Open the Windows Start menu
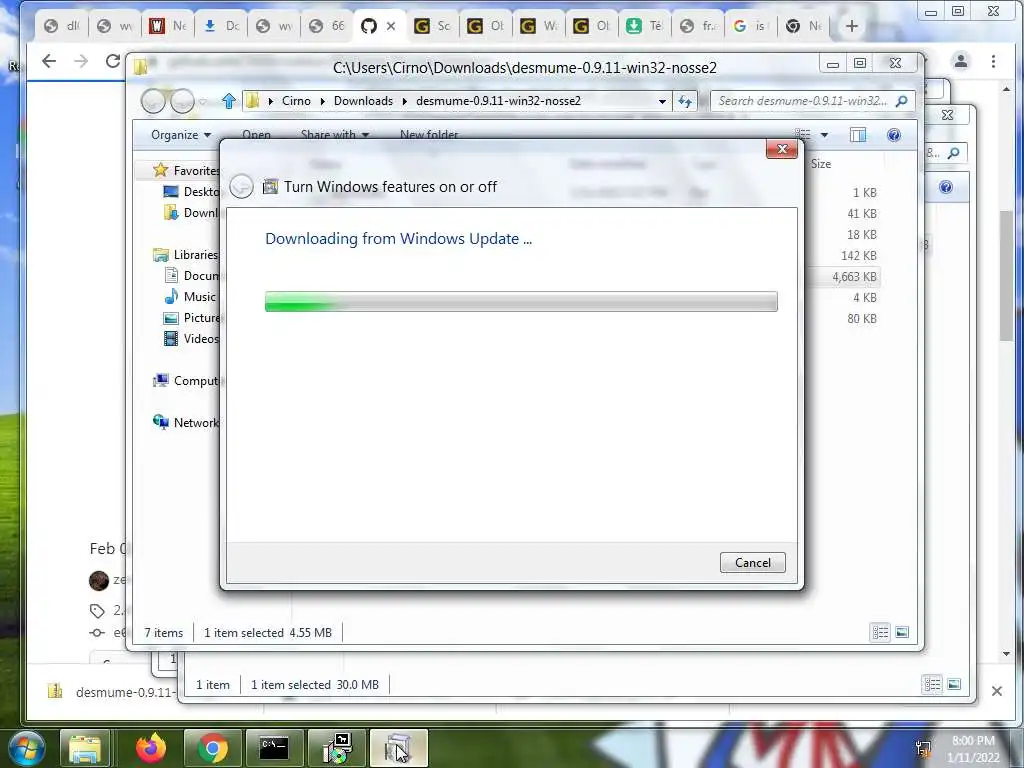1024x768 pixels. tap(26, 748)
